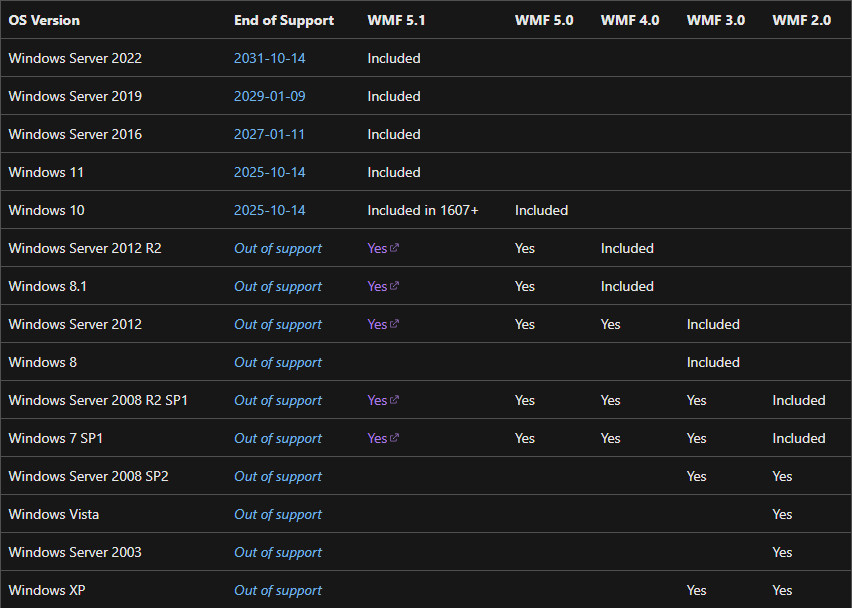
Task: Click WMF 5.0 Yes cell for Windows Server 2012 R2
Action: pos(524,248)
